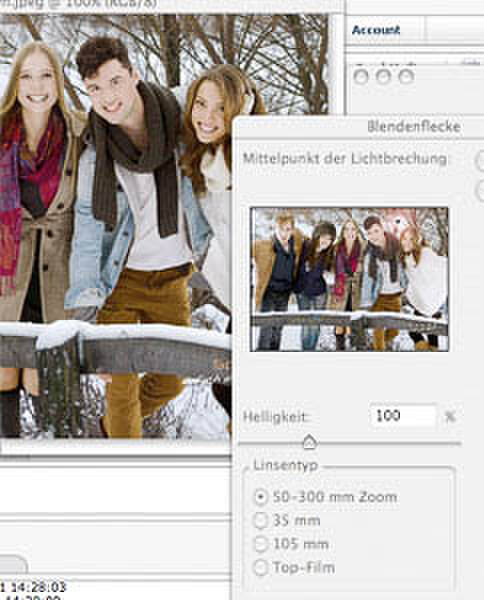
Task: Click the Blendenflecke dialog title bar
Action: [359, 127]
